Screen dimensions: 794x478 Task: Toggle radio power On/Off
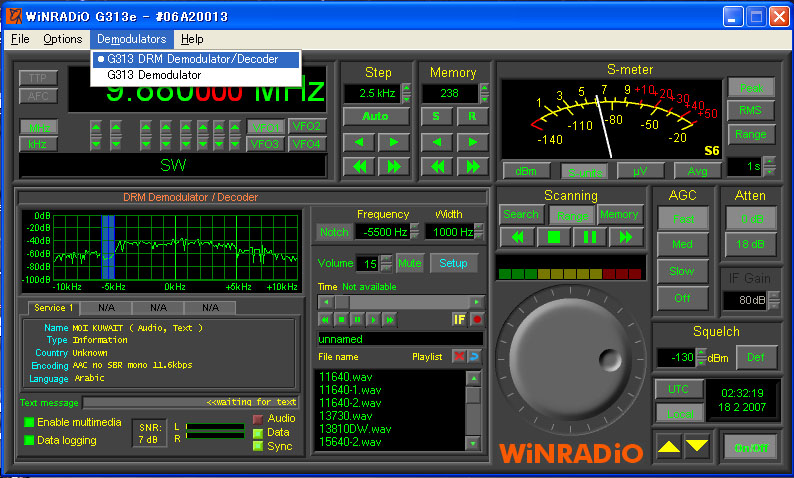pyautogui.click(x=750, y=448)
